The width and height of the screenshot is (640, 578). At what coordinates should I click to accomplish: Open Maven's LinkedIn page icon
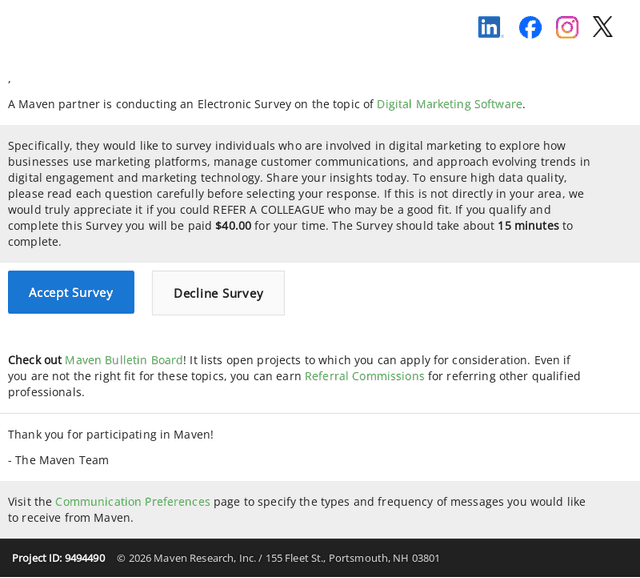(490, 27)
